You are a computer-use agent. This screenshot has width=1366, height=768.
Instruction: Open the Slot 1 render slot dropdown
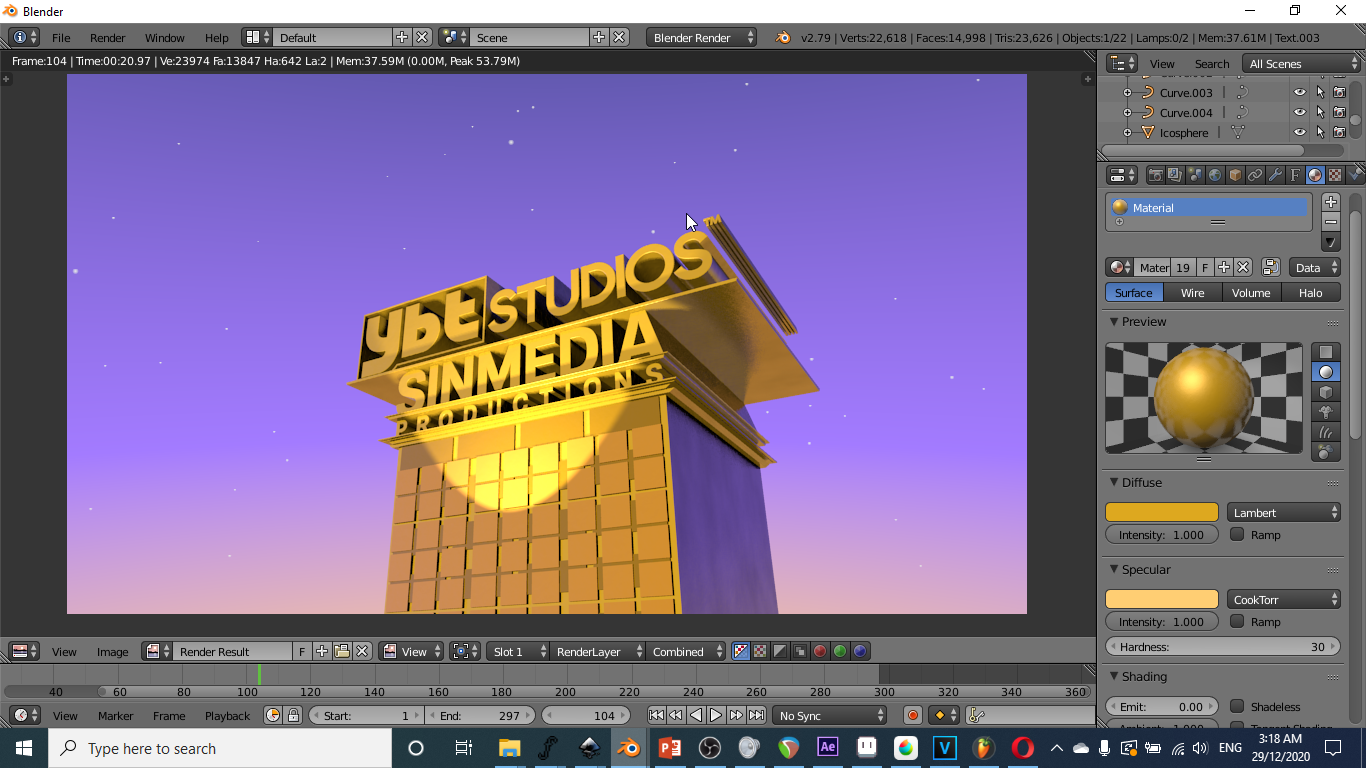(518, 651)
